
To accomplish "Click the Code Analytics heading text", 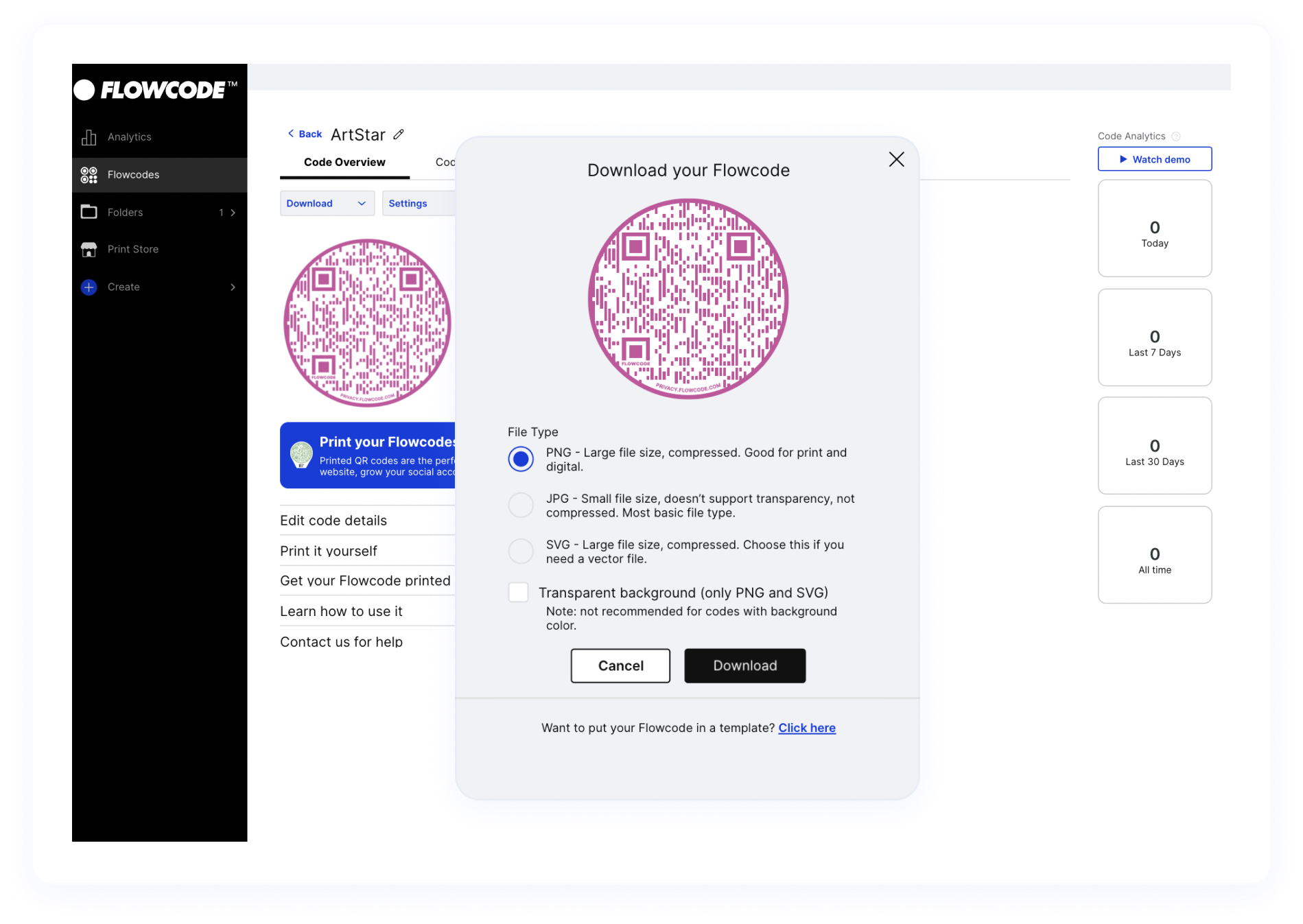I will click(x=1131, y=137).
